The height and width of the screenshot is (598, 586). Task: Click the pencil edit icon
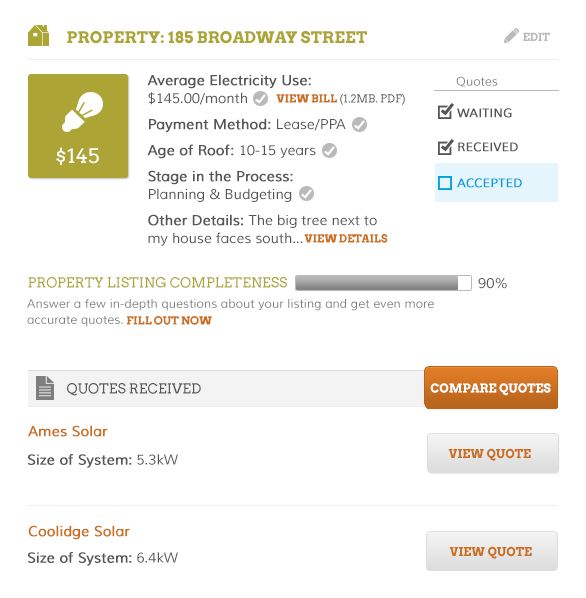pyautogui.click(x=511, y=36)
